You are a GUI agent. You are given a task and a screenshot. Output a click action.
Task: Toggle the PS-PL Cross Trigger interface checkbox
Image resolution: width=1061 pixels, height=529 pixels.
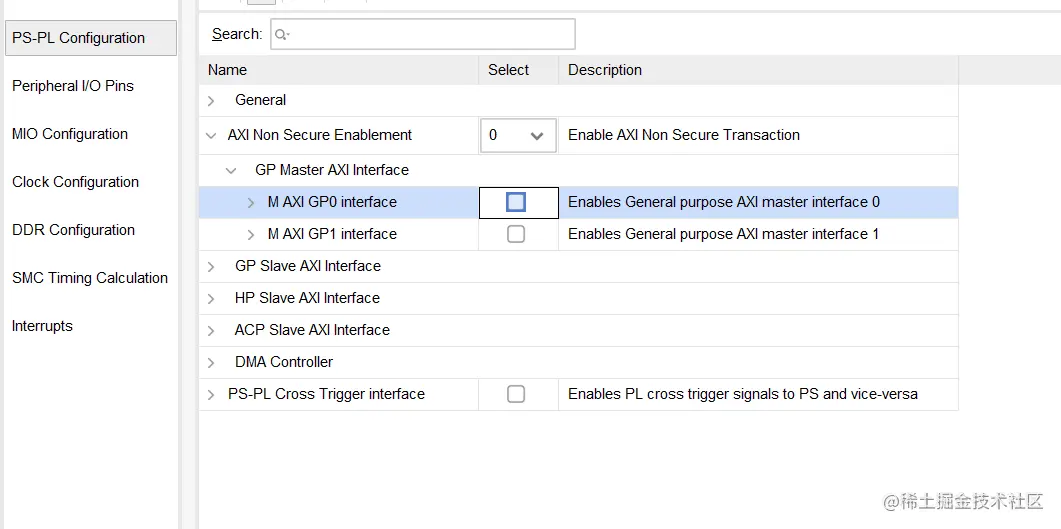[516, 394]
